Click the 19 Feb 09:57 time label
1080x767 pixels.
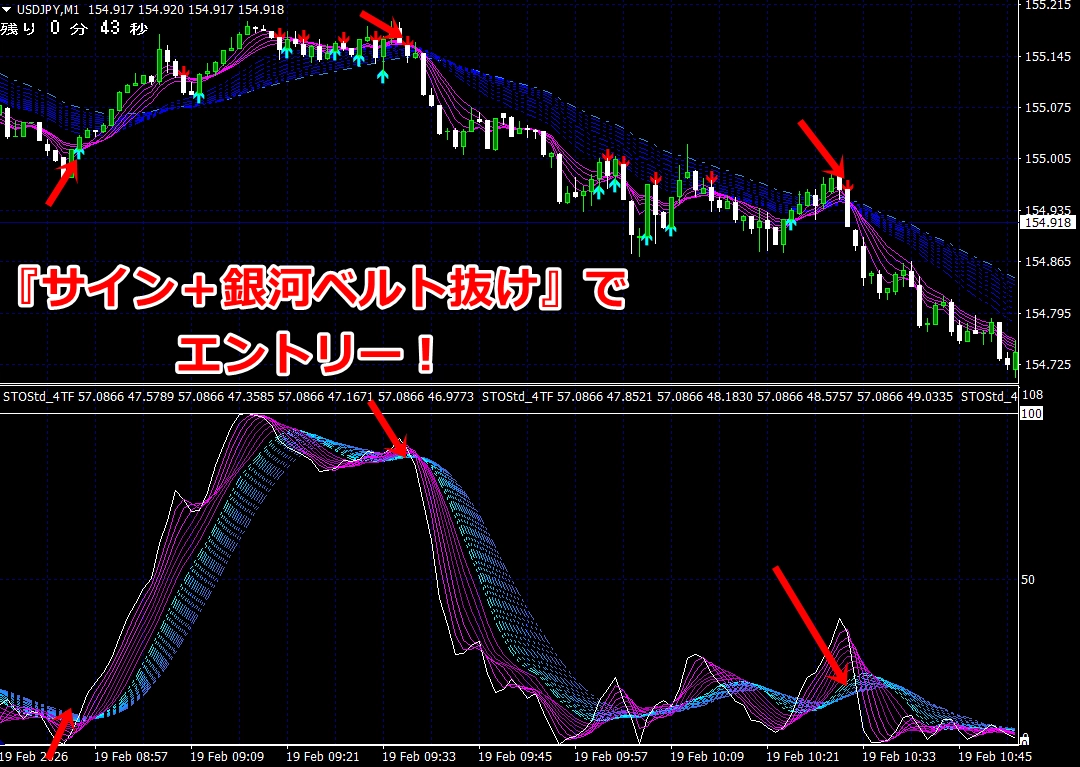point(611,757)
